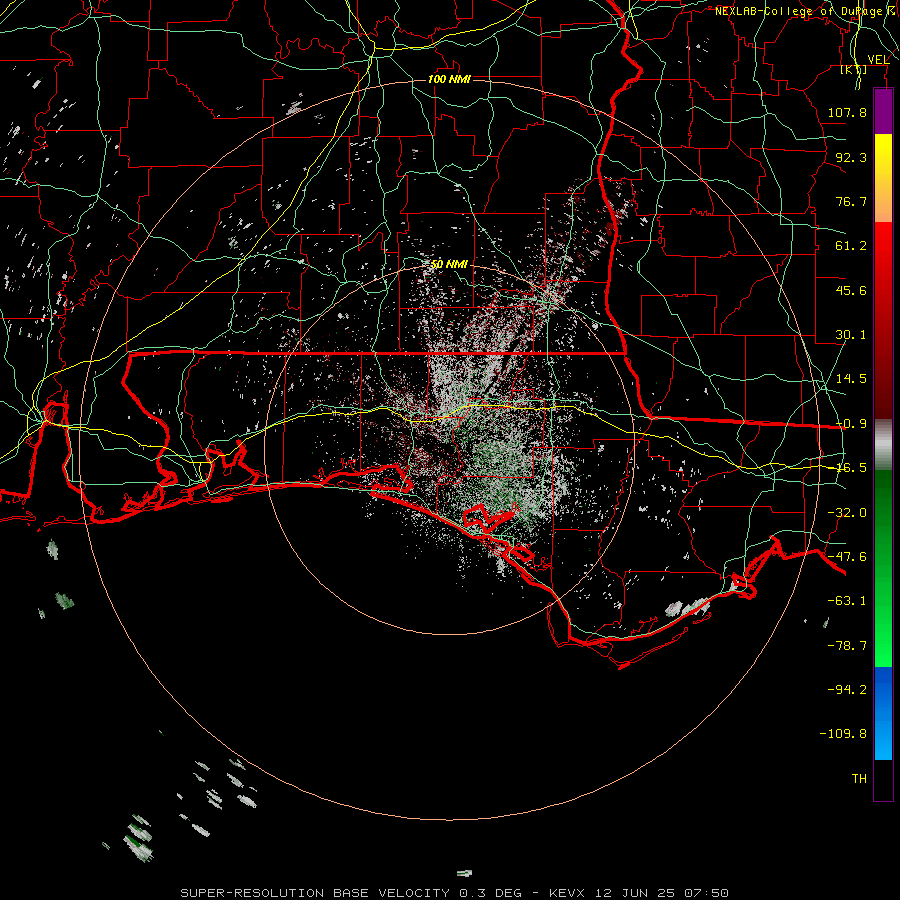Screen dimensions: 900x900
Task: Click the "[KT]" units label
Action: coord(854,69)
